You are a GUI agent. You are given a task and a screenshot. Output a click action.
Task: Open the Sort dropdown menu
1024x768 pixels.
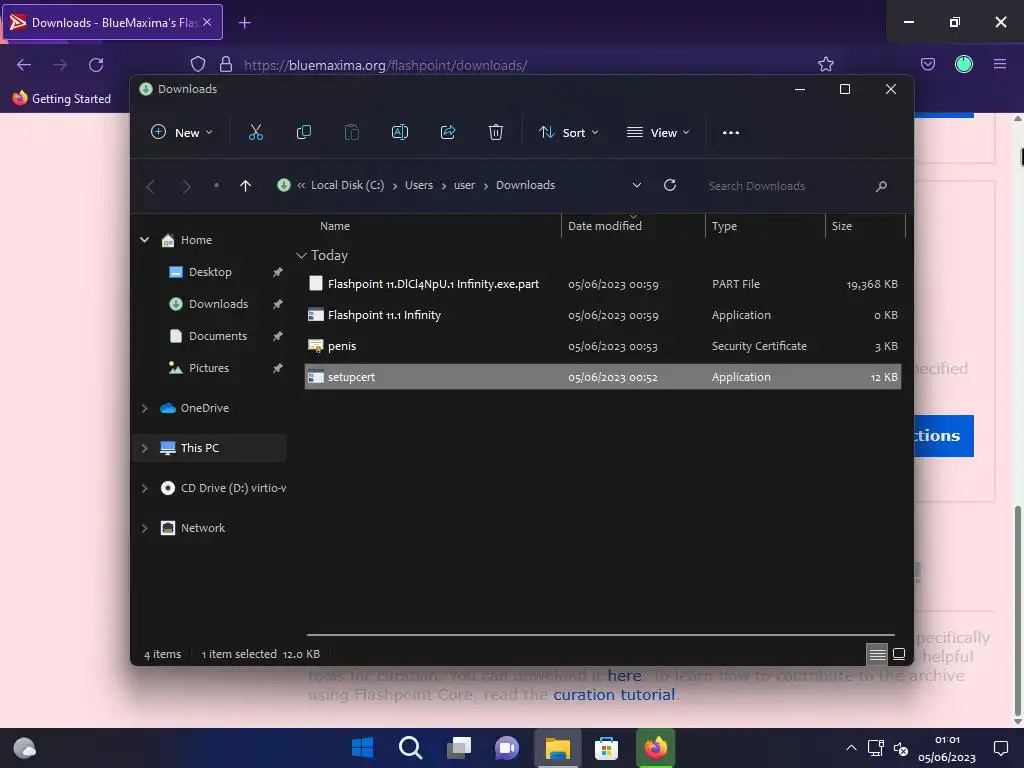568,133
